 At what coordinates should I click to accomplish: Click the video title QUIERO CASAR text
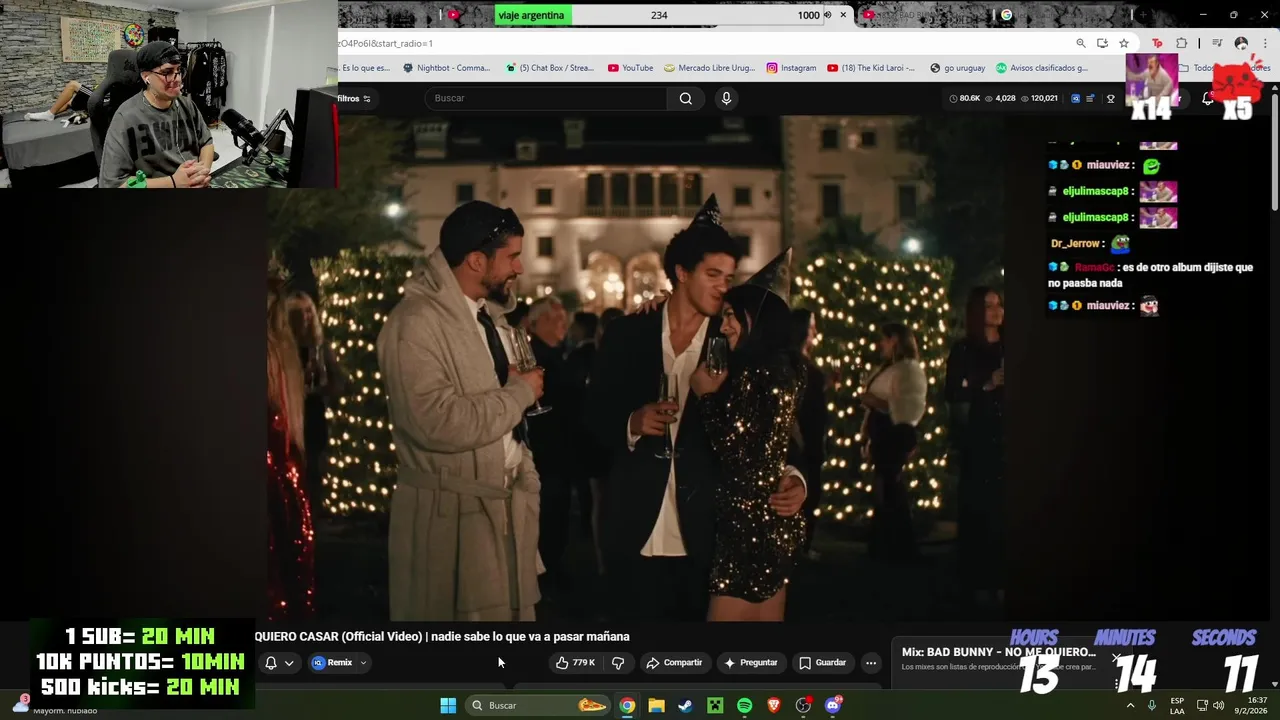pyautogui.click(x=441, y=636)
